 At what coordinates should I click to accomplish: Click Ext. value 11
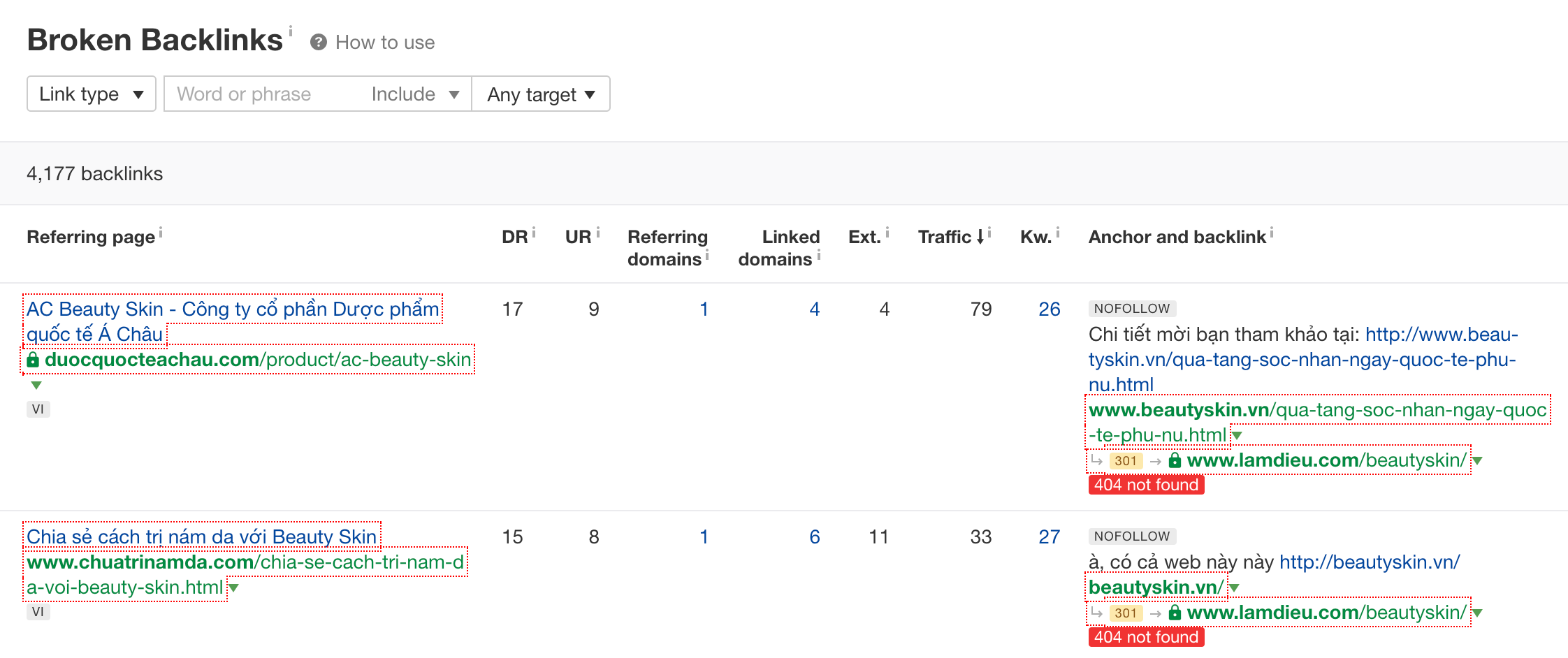(x=878, y=537)
